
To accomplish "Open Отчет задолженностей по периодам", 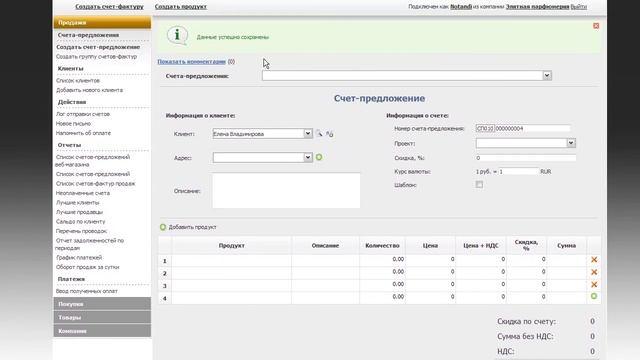I will pyautogui.click(x=90, y=244).
